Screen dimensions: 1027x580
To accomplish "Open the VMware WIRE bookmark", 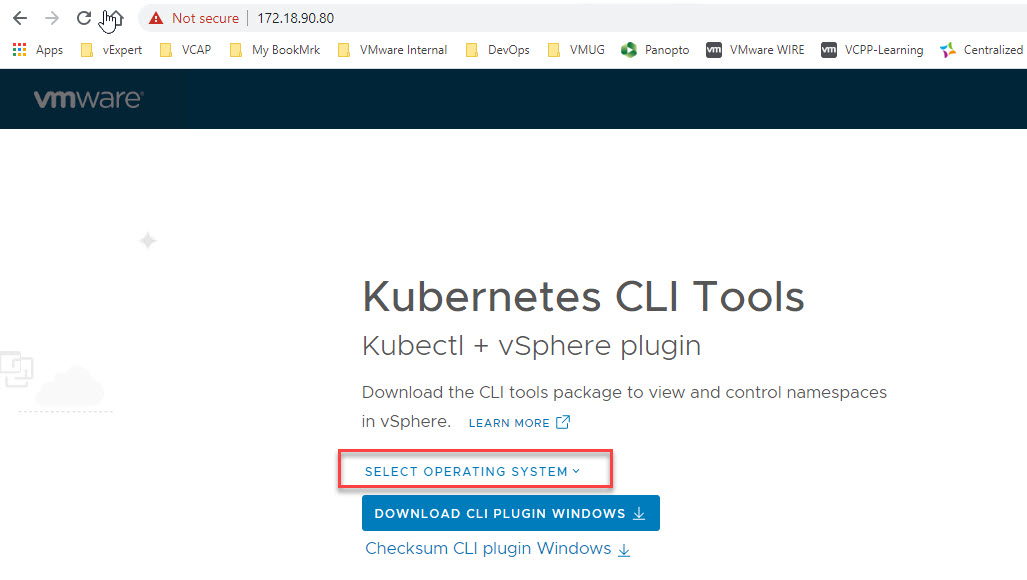I will pyautogui.click(x=755, y=50).
